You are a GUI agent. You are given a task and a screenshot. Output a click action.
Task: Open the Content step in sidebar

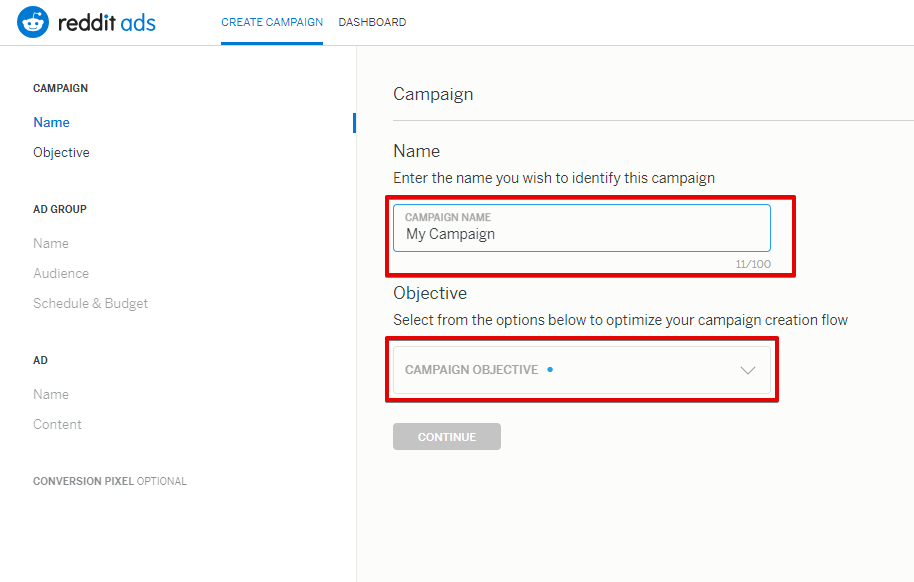57,424
